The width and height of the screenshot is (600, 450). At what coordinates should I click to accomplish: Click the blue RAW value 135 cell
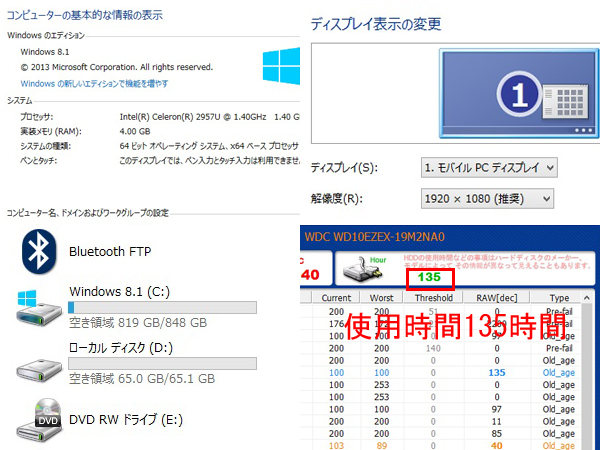[497, 372]
